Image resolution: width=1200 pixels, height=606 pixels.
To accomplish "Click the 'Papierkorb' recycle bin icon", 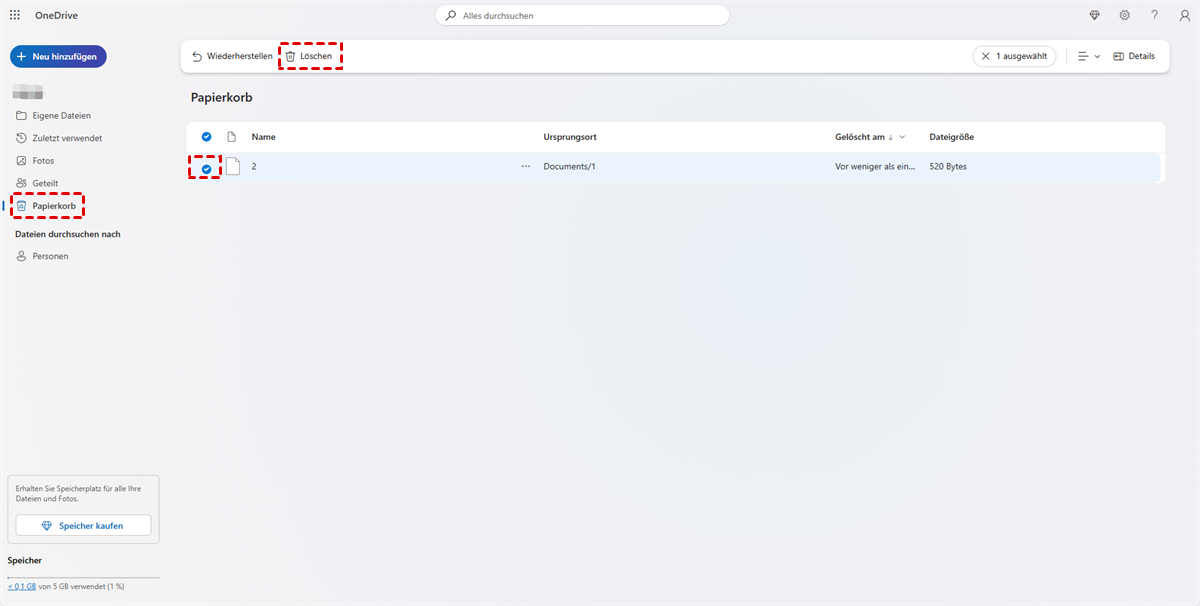I will pos(22,206).
